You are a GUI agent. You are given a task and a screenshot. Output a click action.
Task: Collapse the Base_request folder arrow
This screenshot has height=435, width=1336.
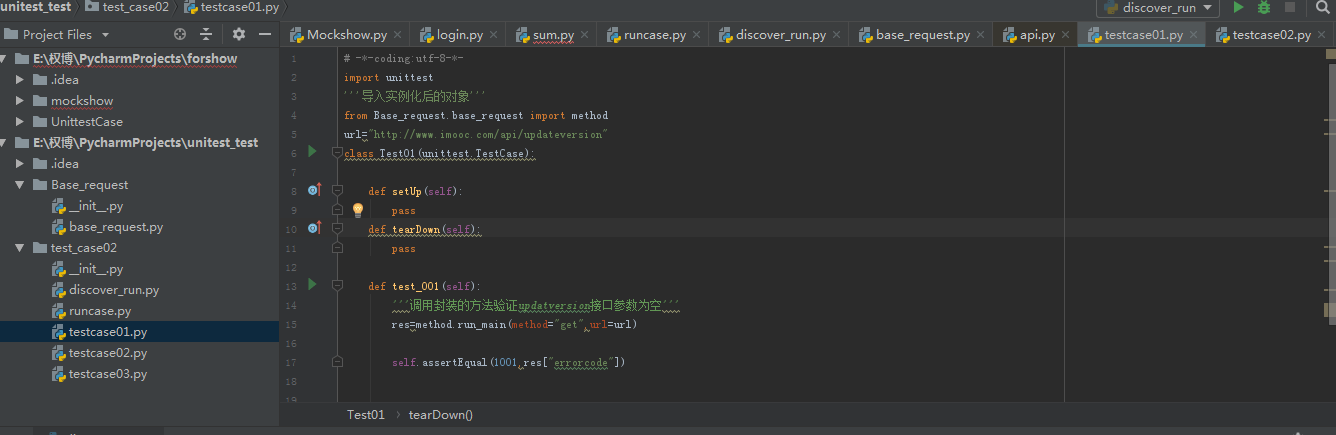click(20, 185)
